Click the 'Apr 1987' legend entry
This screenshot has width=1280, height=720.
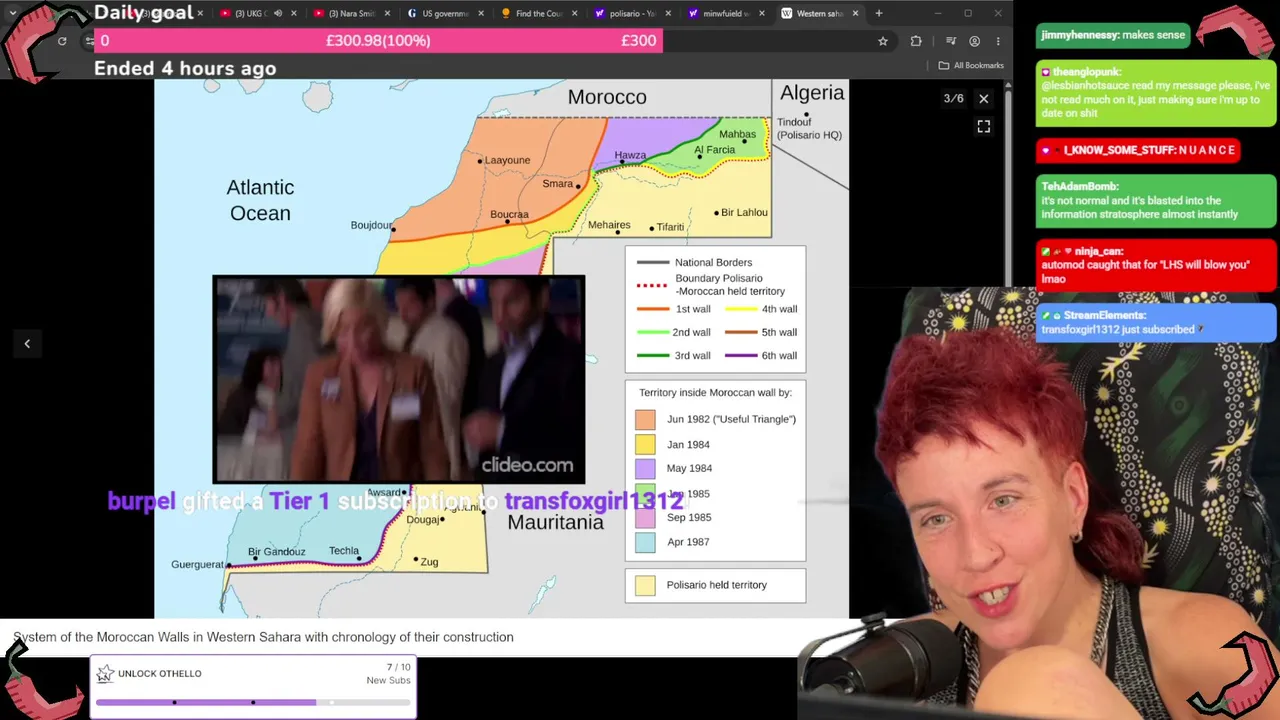pos(673,542)
